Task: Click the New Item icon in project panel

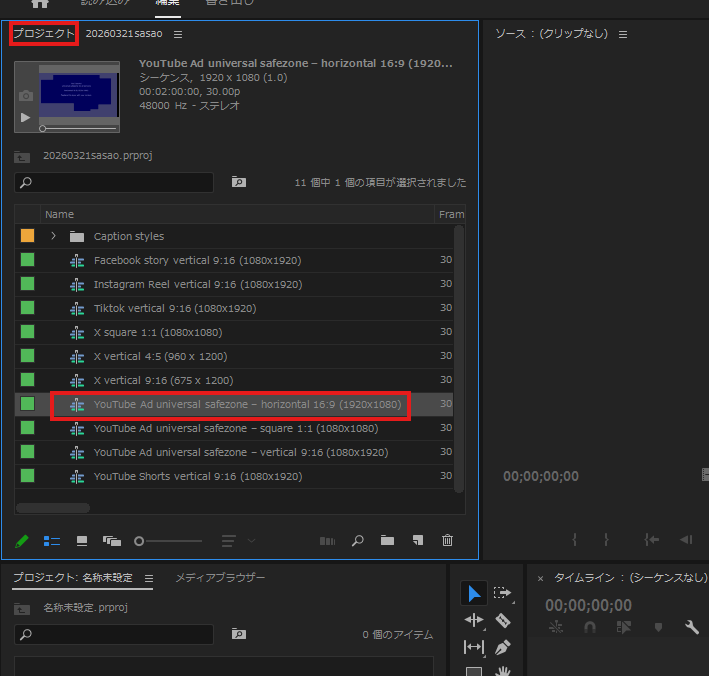Action: [417, 541]
